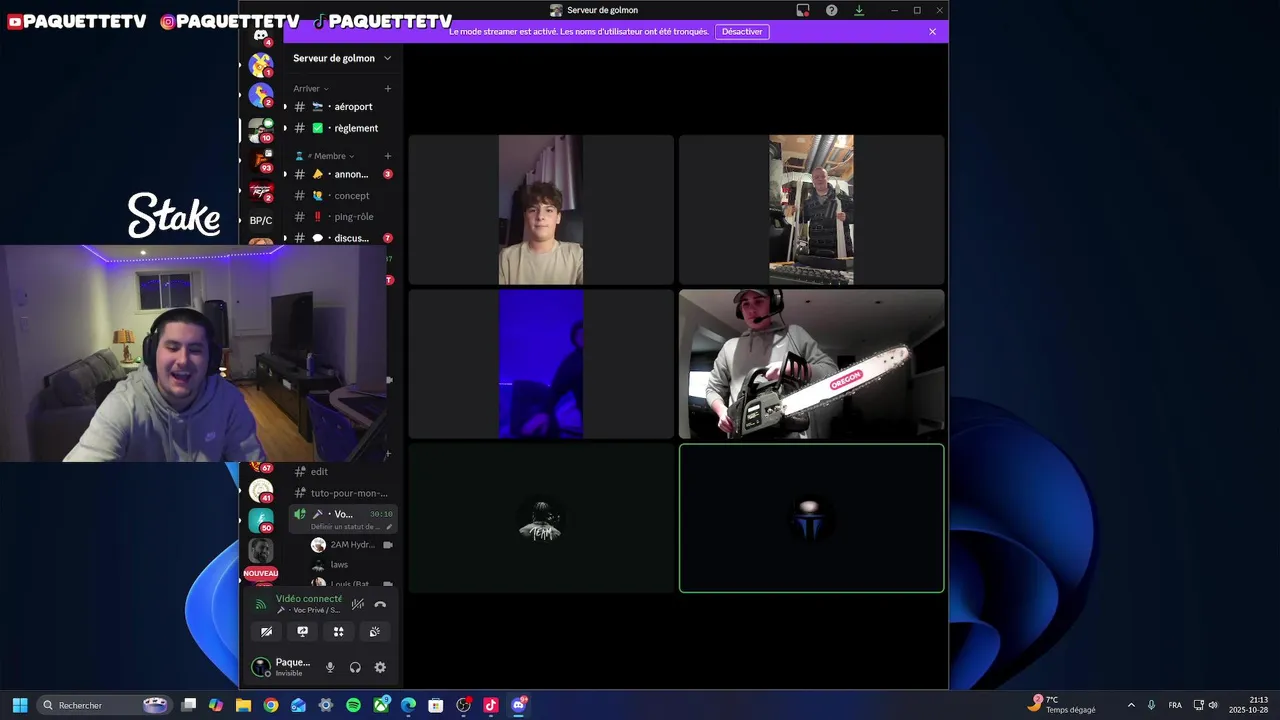
Task: Click the Rechercher taskbar search box
Action: 104,705
